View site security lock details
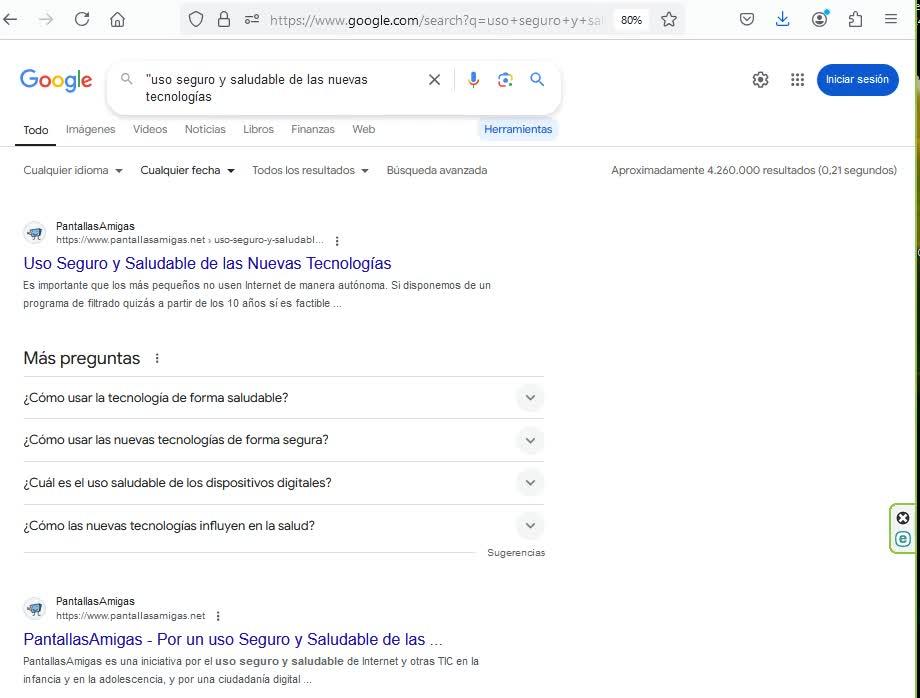 point(224,20)
